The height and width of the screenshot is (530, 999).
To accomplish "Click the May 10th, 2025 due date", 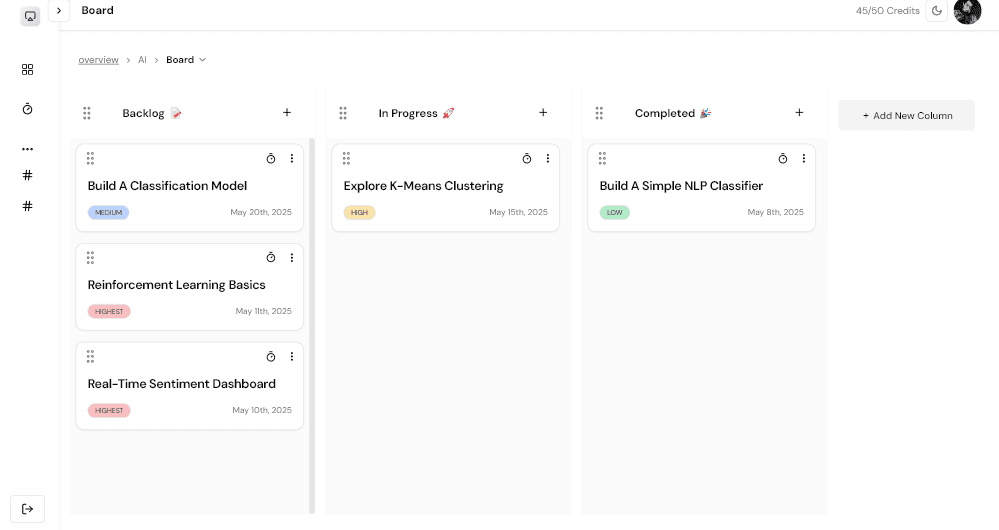I will 262,410.
